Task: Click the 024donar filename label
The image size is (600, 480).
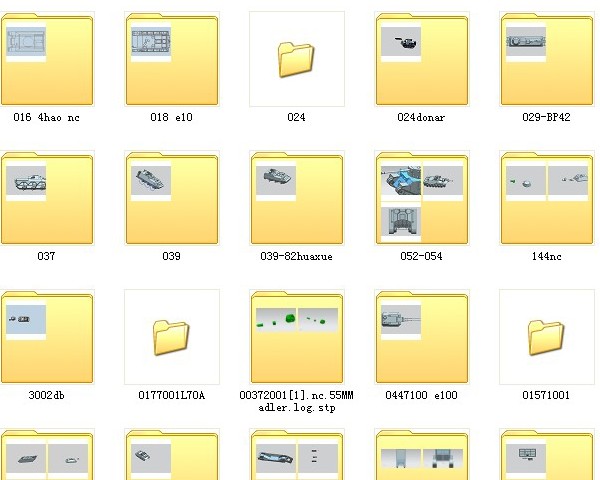Action: [421, 117]
